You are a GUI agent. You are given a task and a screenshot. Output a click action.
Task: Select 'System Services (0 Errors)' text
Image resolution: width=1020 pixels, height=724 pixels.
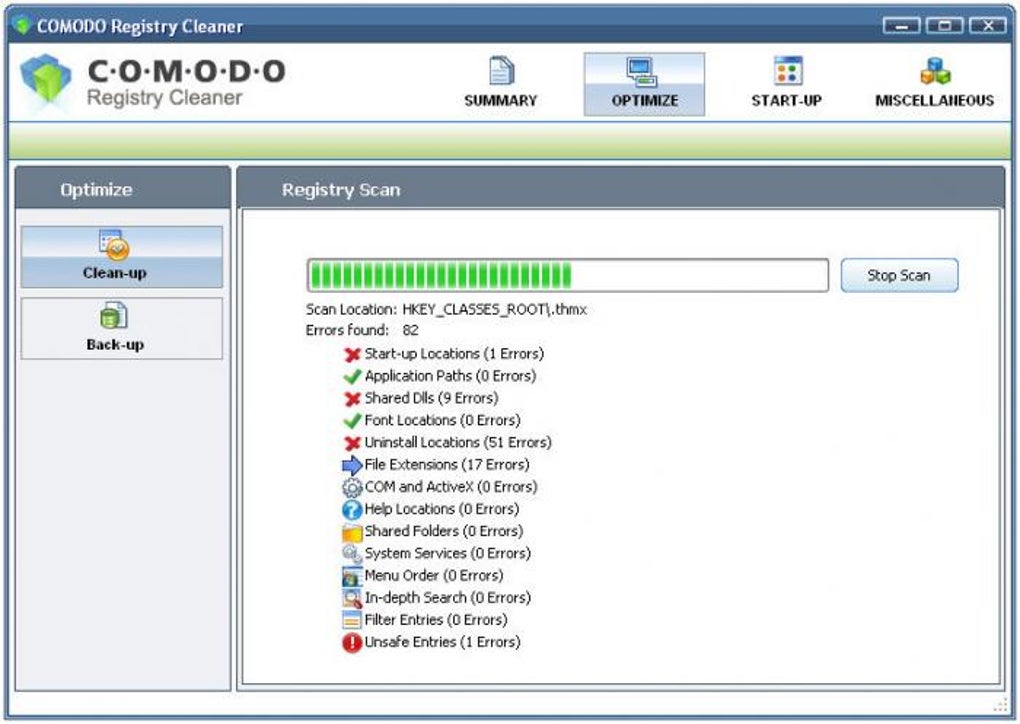[x=448, y=553]
